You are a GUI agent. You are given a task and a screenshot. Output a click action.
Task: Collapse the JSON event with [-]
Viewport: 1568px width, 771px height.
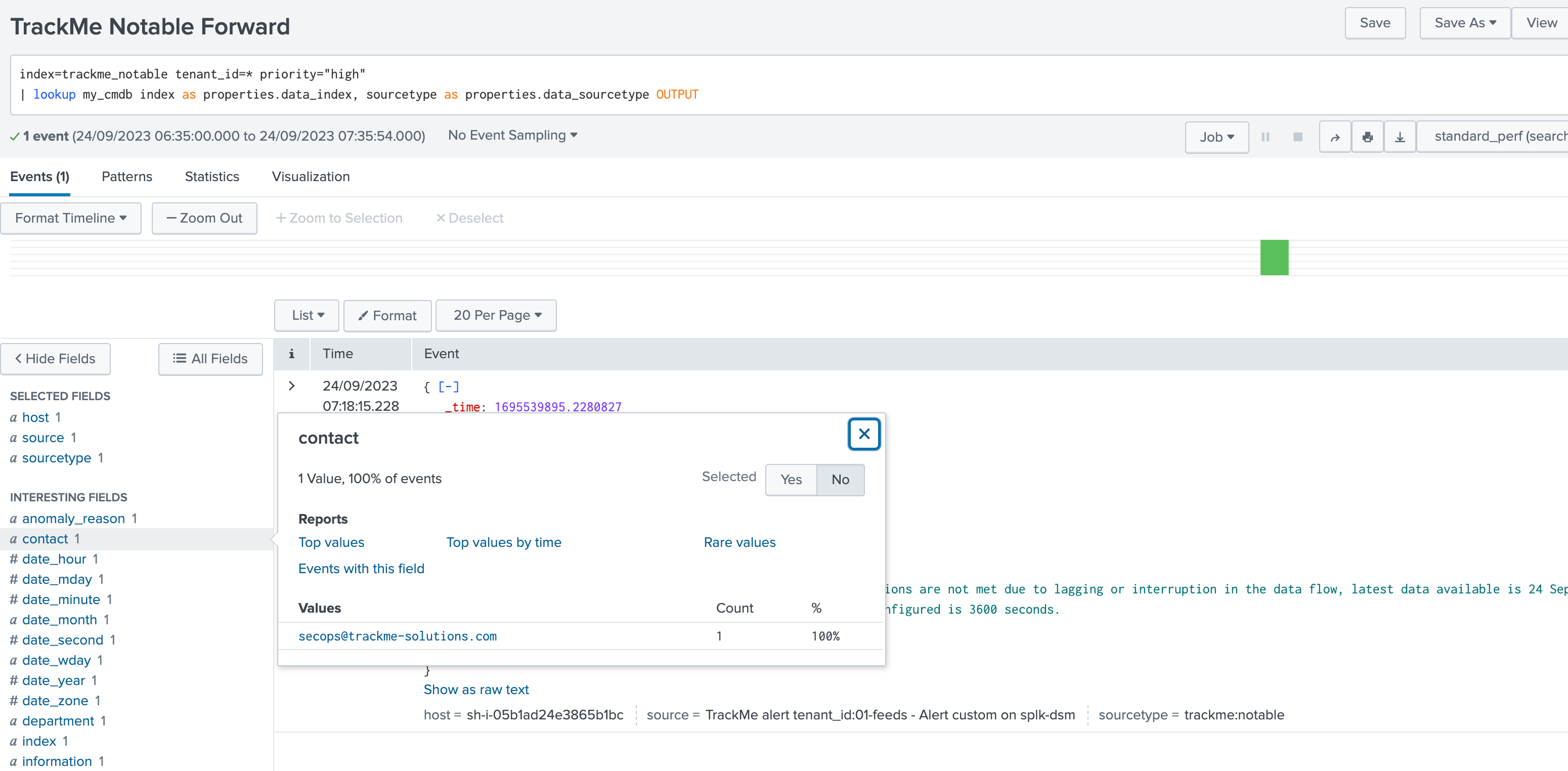(x=448, y=386)
